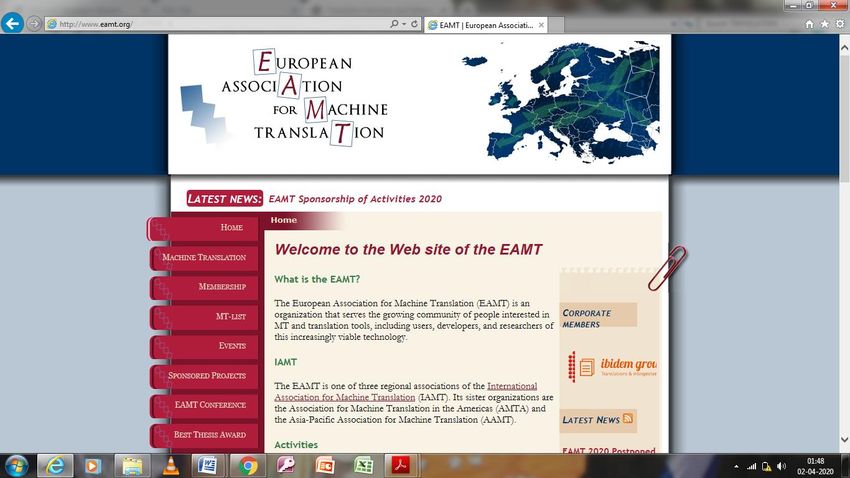The image size is (850, 478).
Task: Open the Windows Start menu
Action: pyautogui.click(x=16, y=466)
